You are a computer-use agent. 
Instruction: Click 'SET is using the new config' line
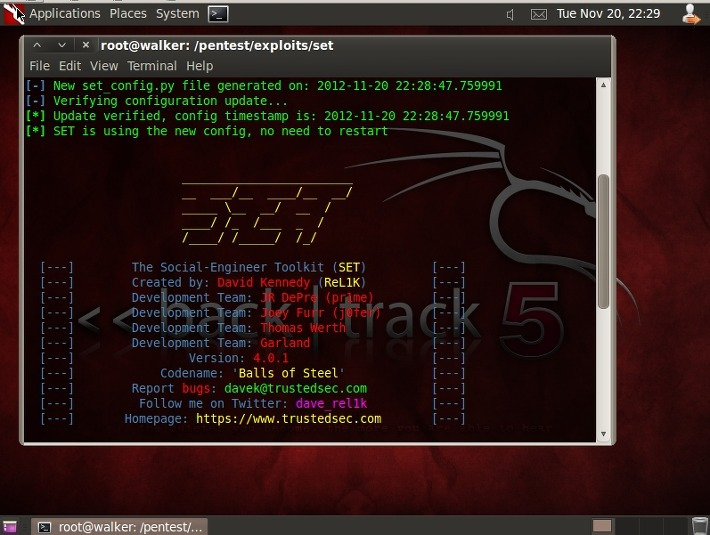pos(206,131)
